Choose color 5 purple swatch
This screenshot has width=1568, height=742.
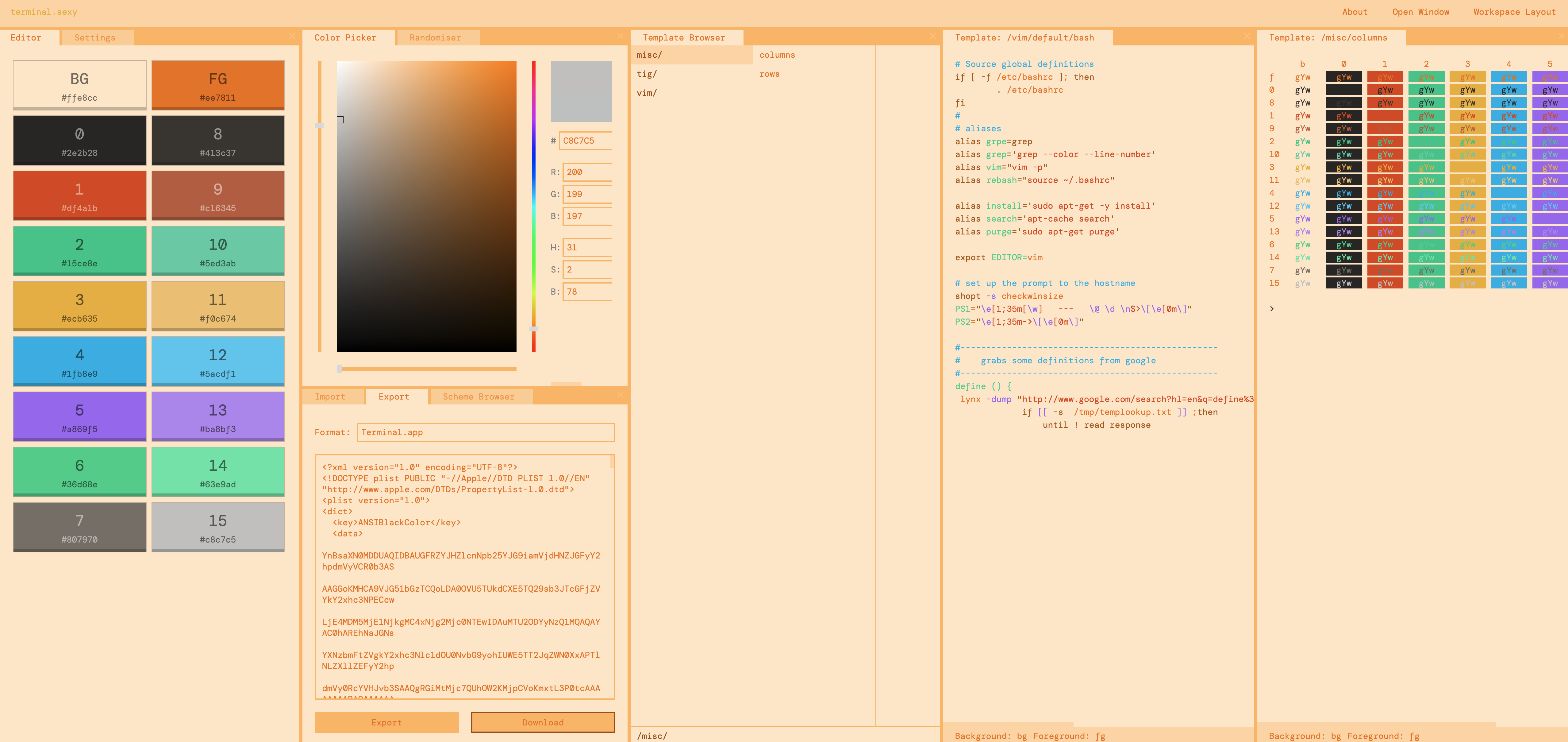pos(79,416)
